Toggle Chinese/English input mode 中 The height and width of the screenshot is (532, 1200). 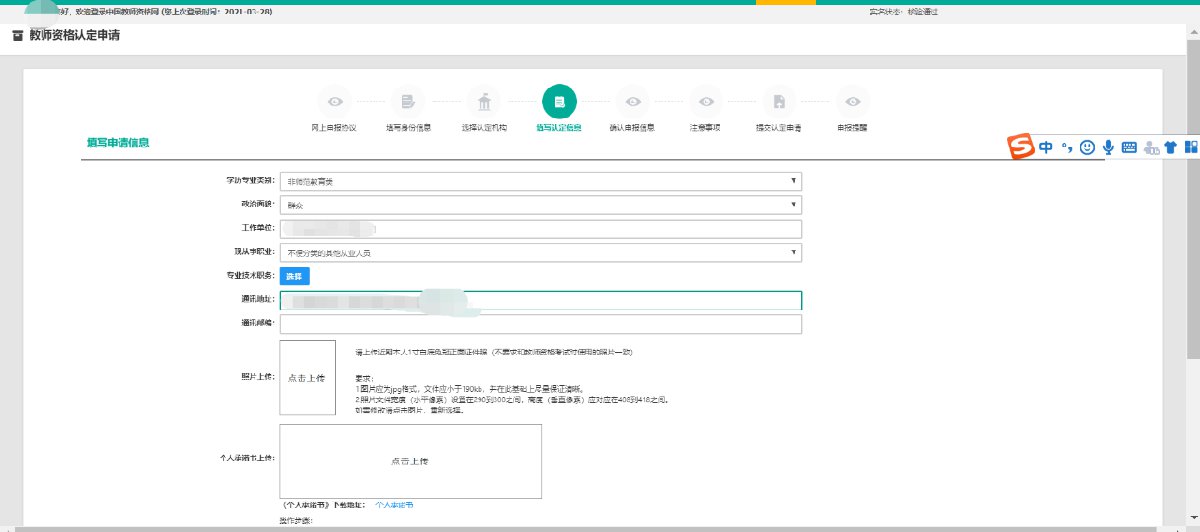1045,147
